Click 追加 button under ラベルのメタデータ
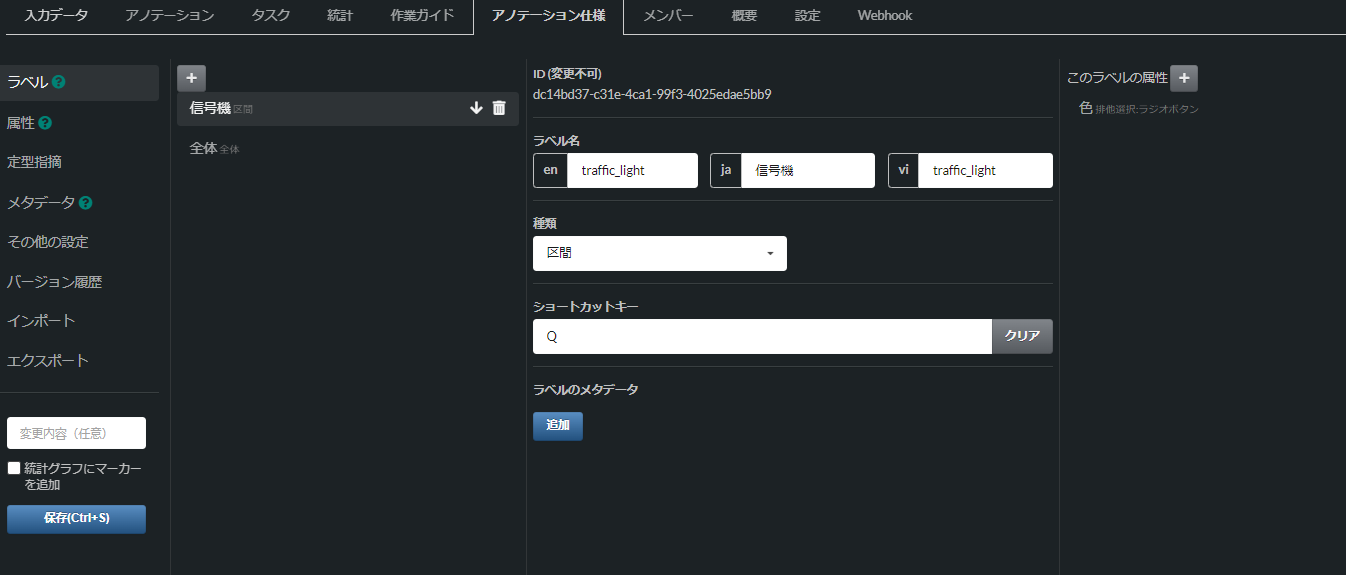This screenshot has height=575, width=1346. click(558, 426)
